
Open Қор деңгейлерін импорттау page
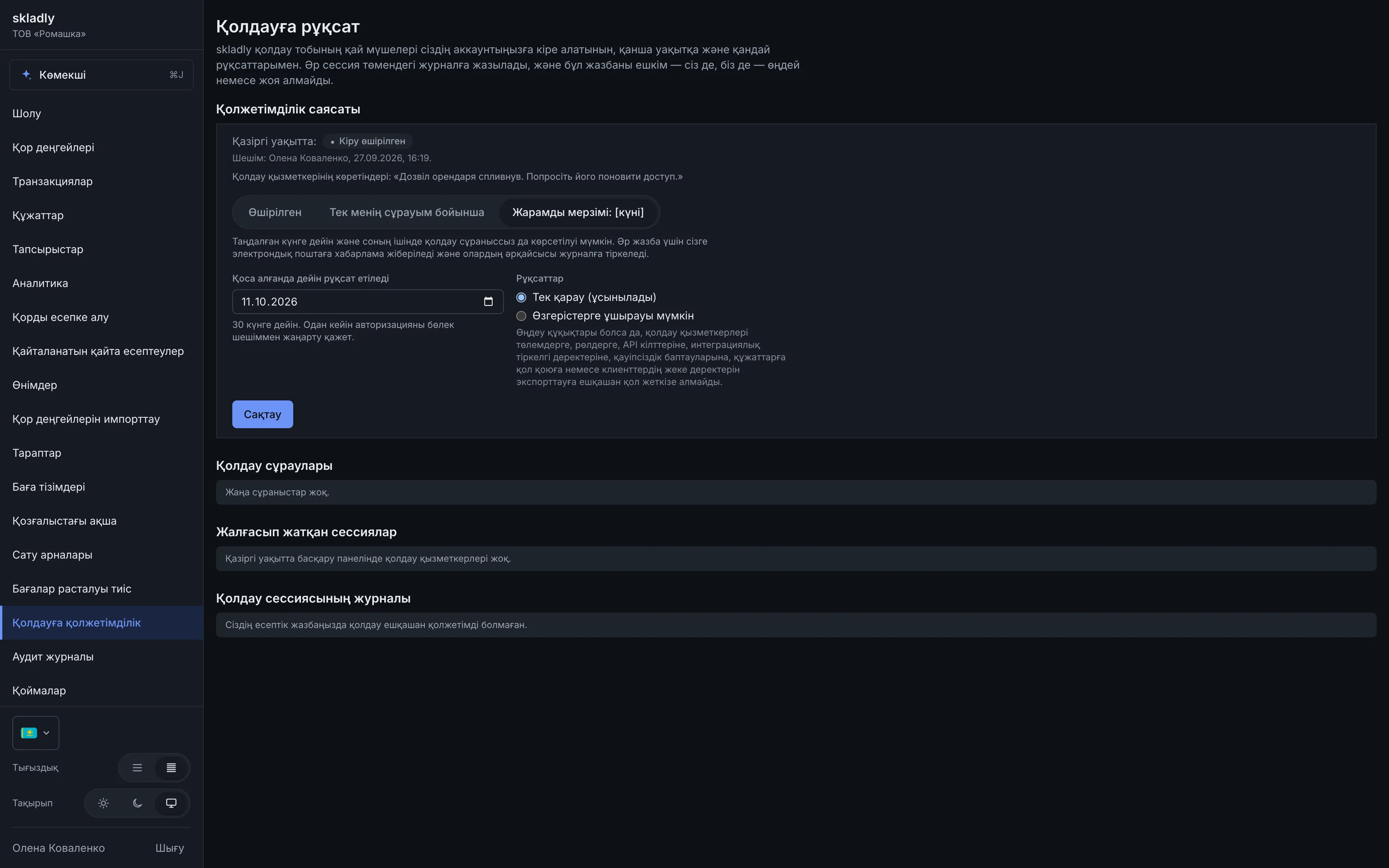click(x=101, y=419)
